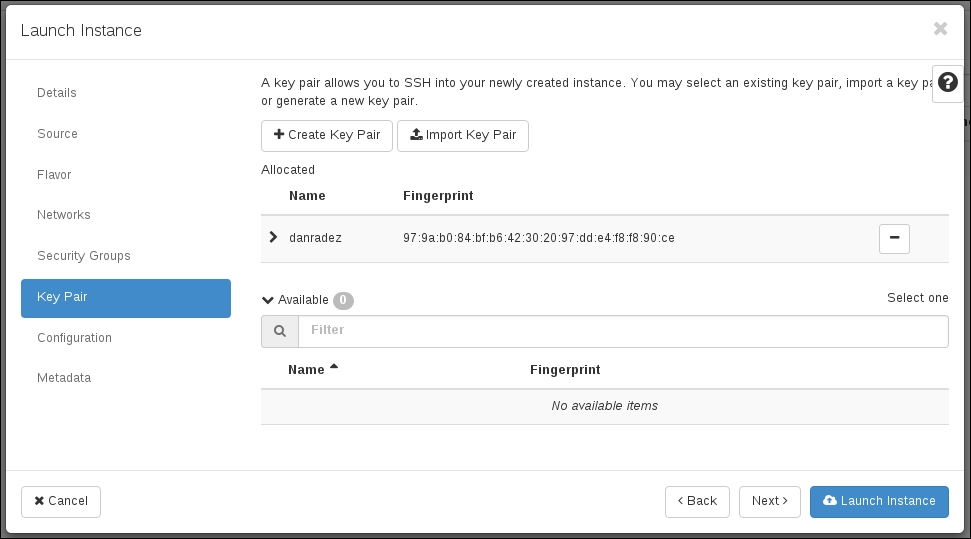
Task: Open the Configuration step
Action: point(74,338)
